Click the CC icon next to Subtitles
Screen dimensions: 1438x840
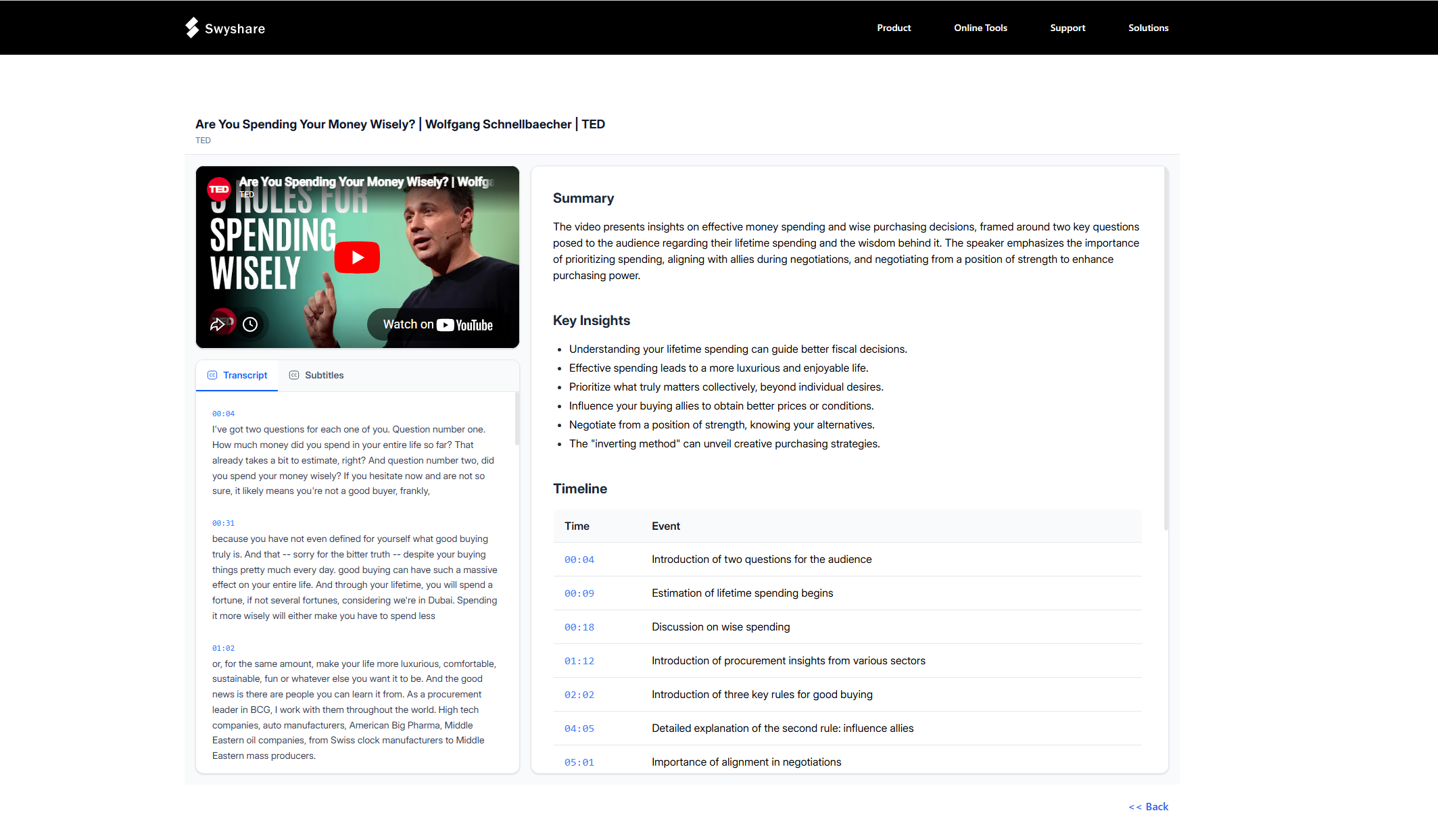coord(293,375)
